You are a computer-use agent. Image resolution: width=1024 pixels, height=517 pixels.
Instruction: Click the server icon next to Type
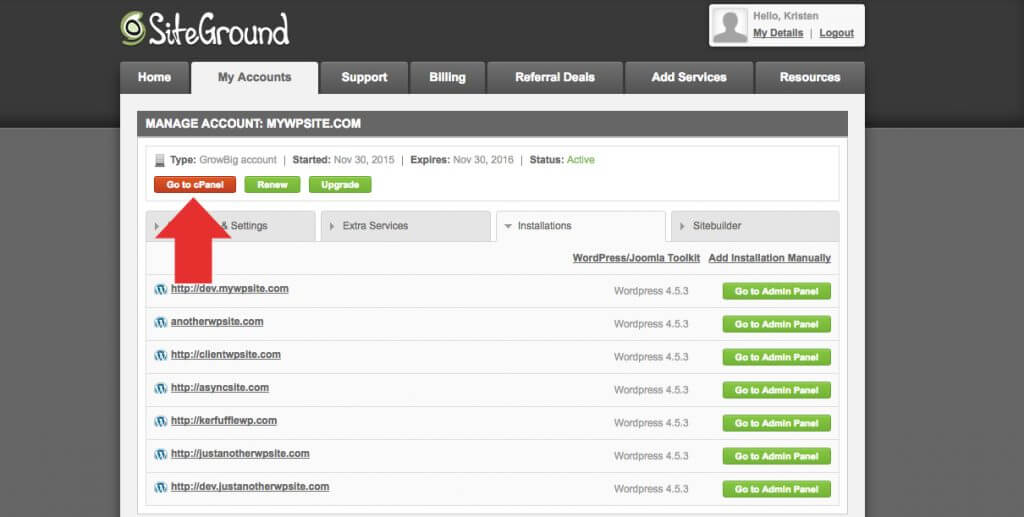160,160
